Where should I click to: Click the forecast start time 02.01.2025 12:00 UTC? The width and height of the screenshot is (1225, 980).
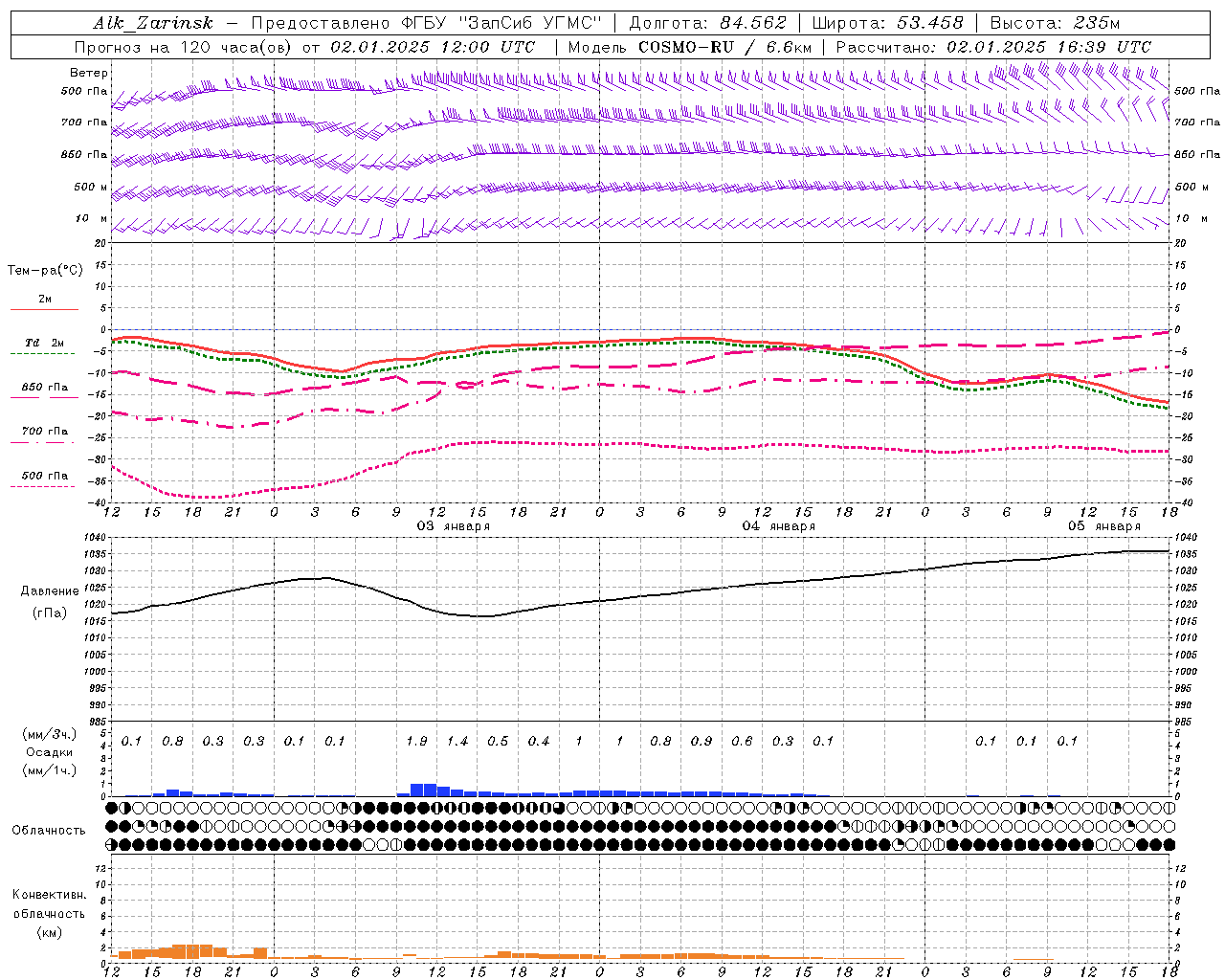433,47
